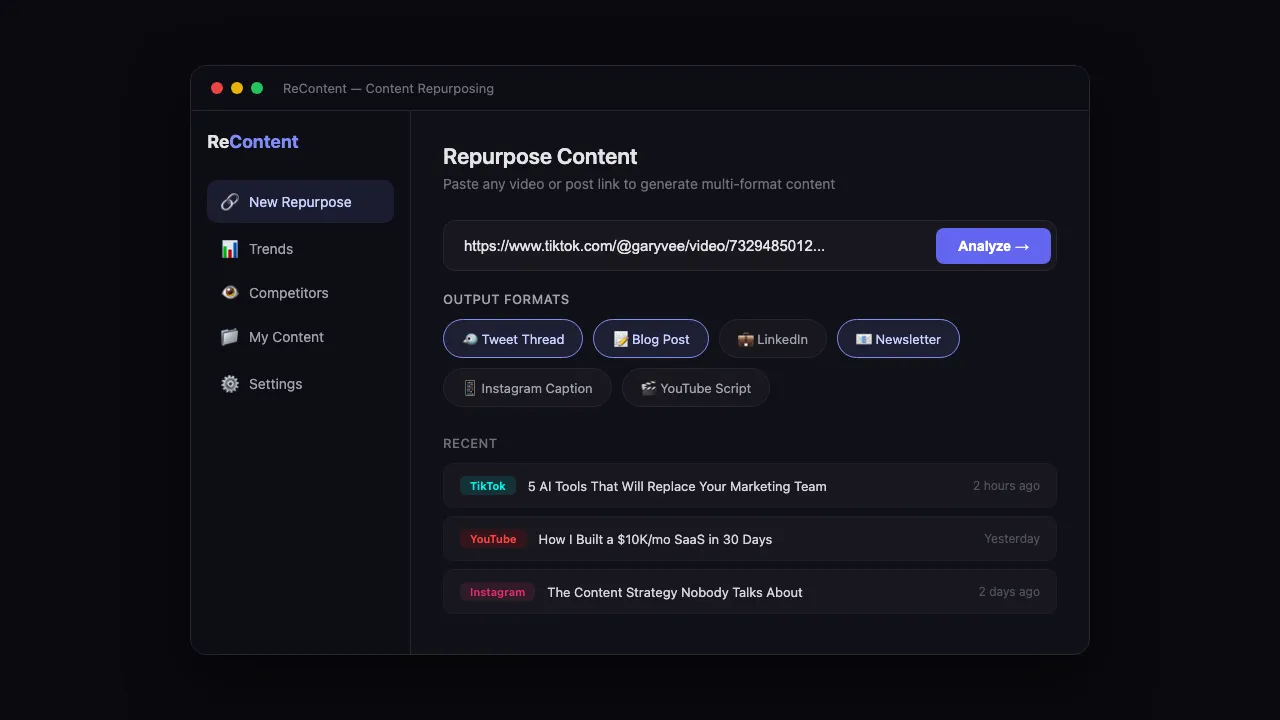The image size is (1280, 720).
Task: Click the phone icon on Instagram Caption
Action: point(469,388)
